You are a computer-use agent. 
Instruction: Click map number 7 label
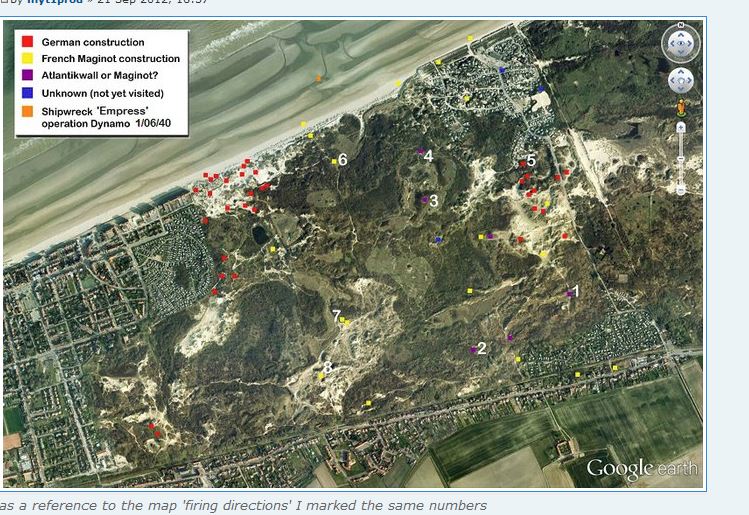coord(337,316)
